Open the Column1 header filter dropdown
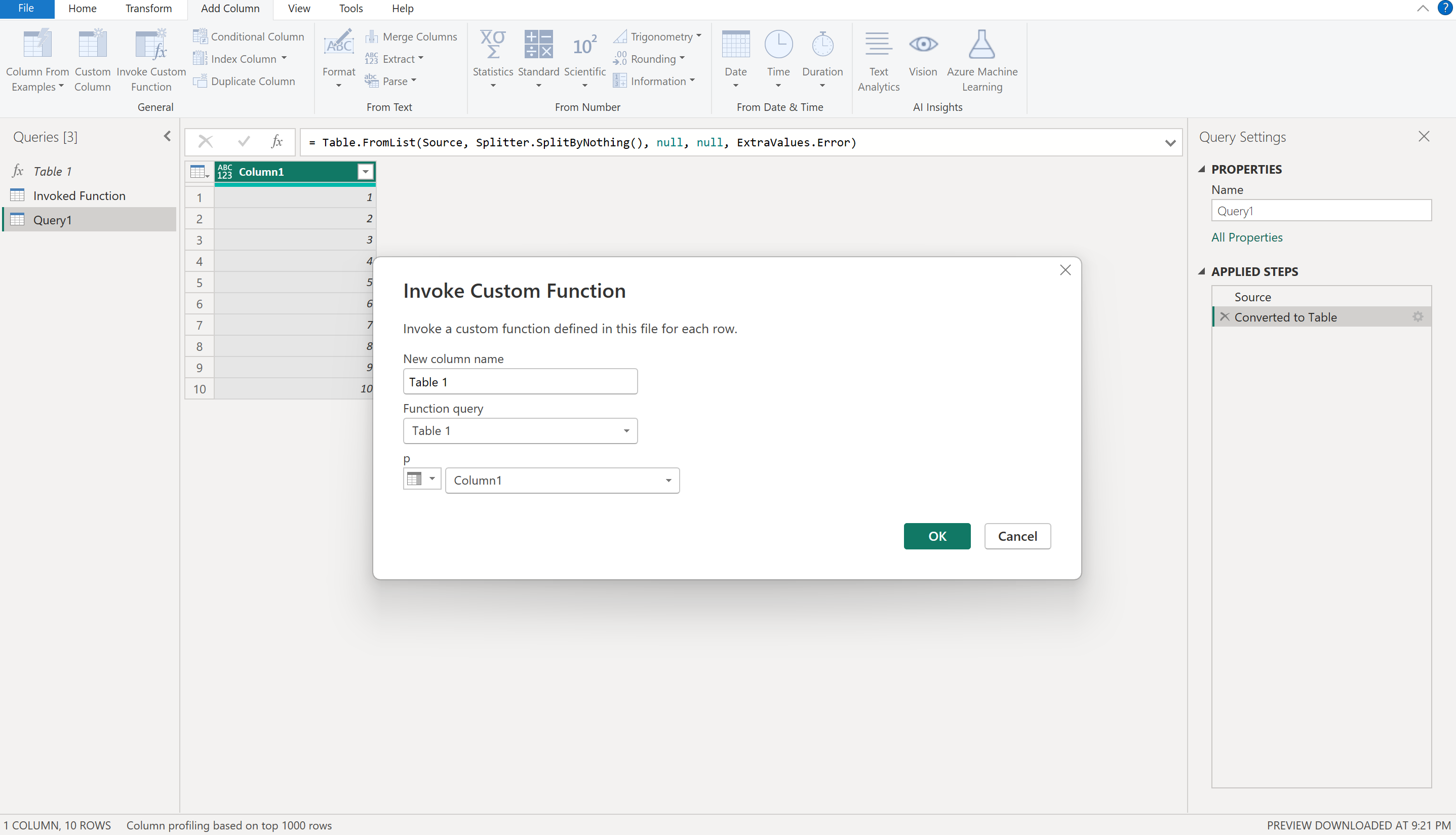Viewport: 1456px width, 835px height. click(365, 172)
